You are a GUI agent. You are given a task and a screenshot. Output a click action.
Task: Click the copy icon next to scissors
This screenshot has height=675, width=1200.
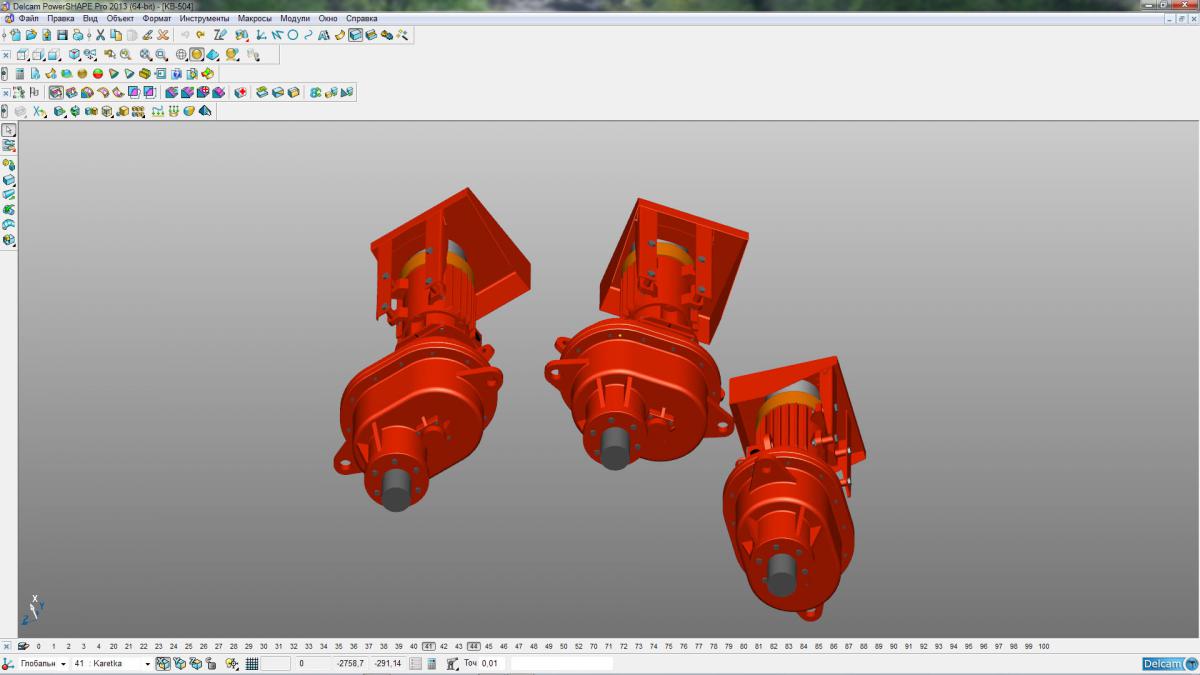pos(115,35)
